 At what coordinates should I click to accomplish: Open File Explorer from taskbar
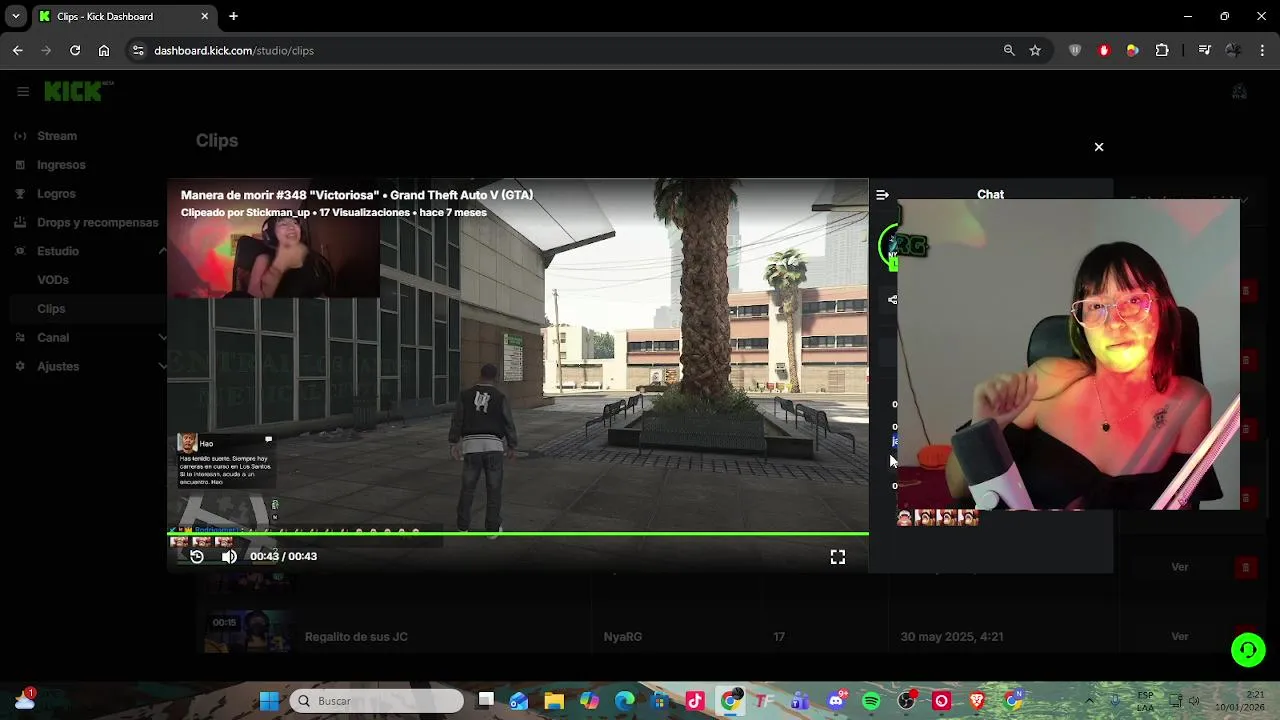point(554,701)
